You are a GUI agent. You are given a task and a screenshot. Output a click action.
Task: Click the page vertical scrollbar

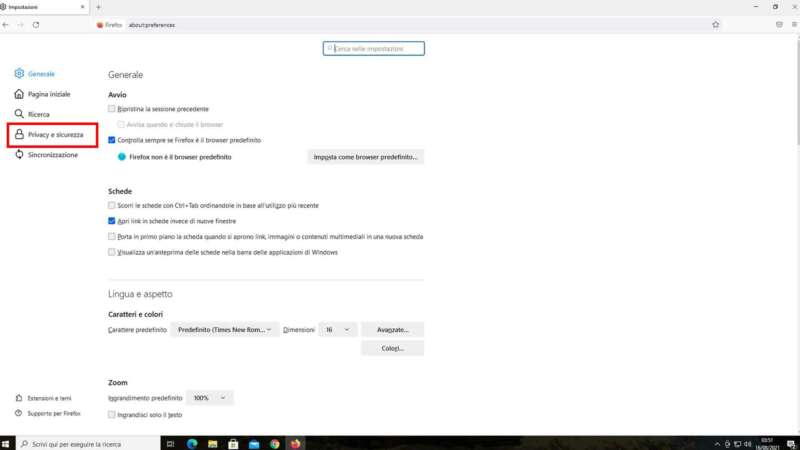(796, 92)
